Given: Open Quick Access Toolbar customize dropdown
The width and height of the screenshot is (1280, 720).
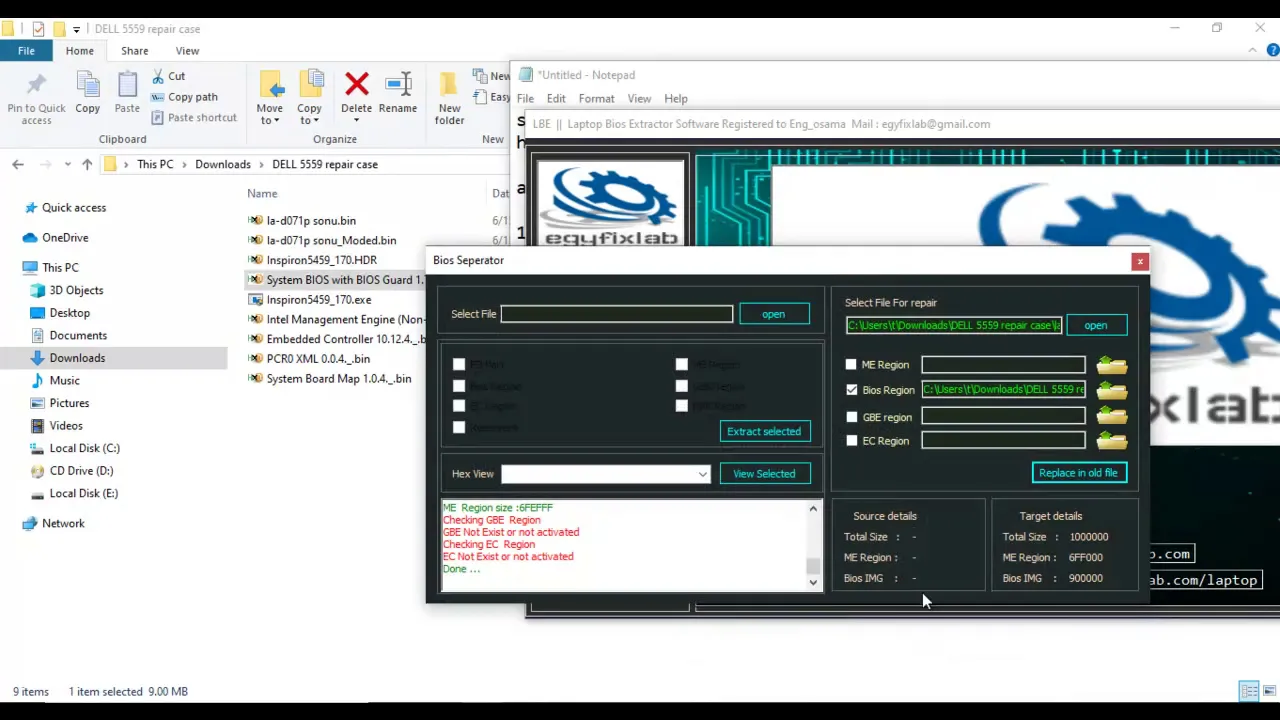Looking at the screenshot, I should pyautogui.click(x=76, y=29).
